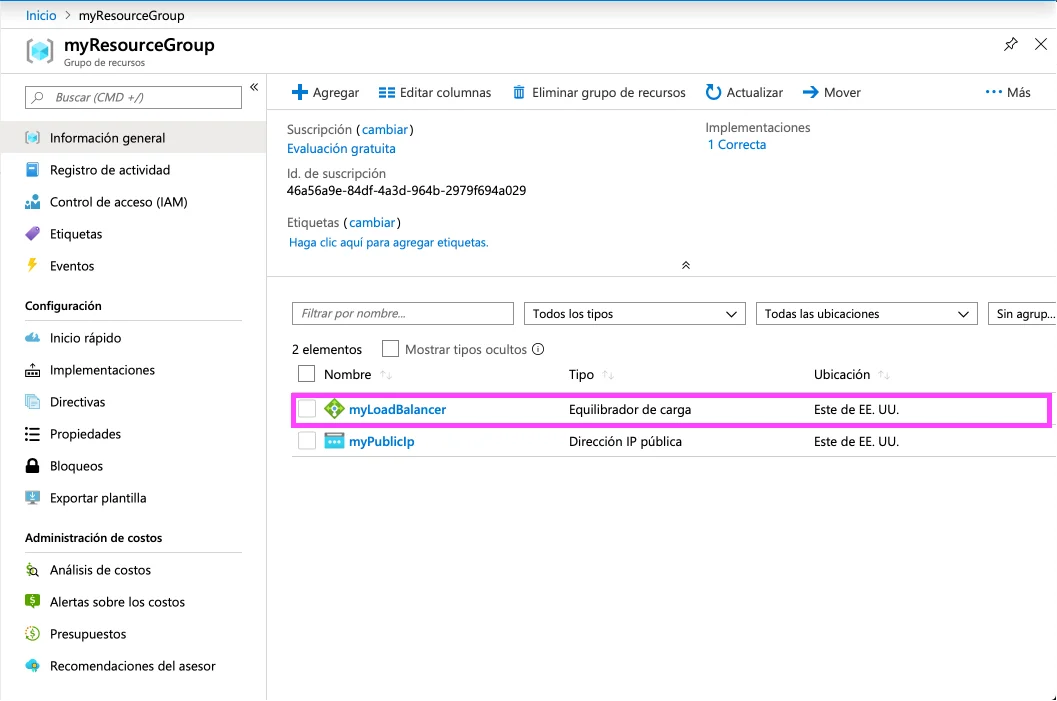The height and width of the screenshot is (701, 1057).
Task: Collapse the sidebar with double chevron
Action: coord(254,87)
